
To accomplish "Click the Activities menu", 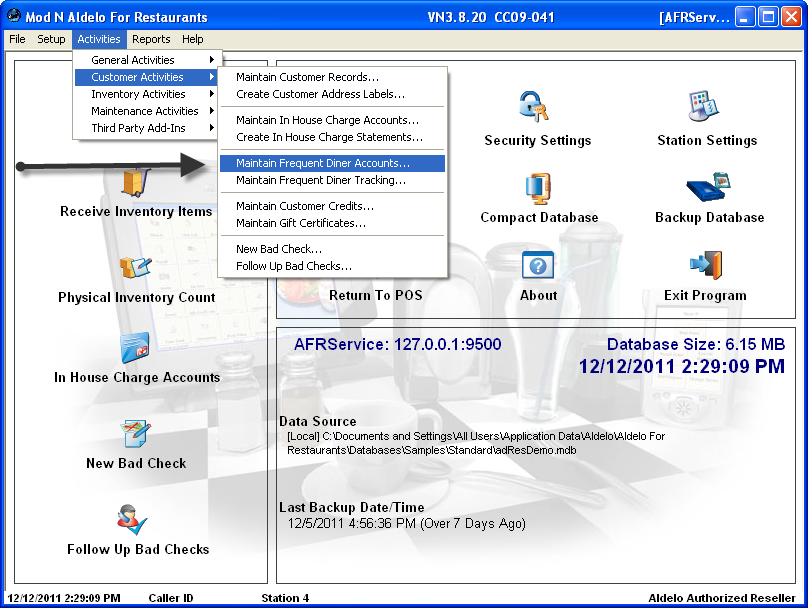I will [x=98, y=39].
